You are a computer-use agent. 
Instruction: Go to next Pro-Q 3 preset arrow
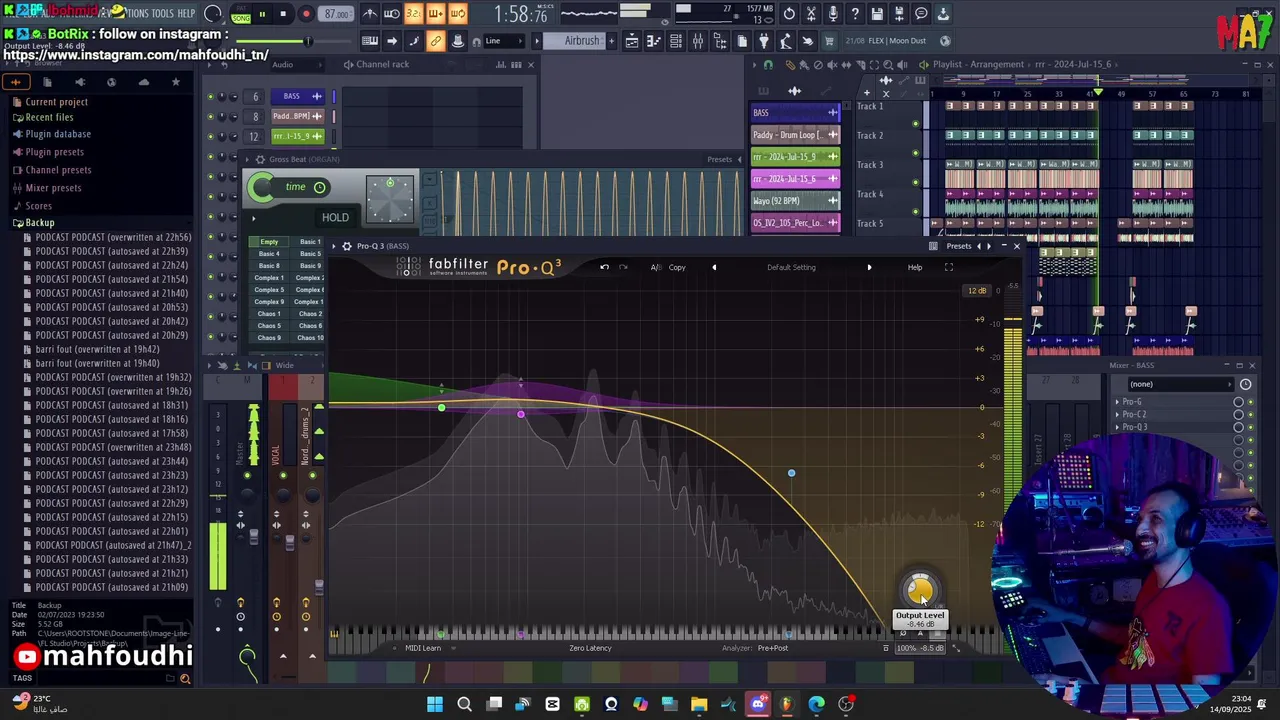(x=869, y=267)
